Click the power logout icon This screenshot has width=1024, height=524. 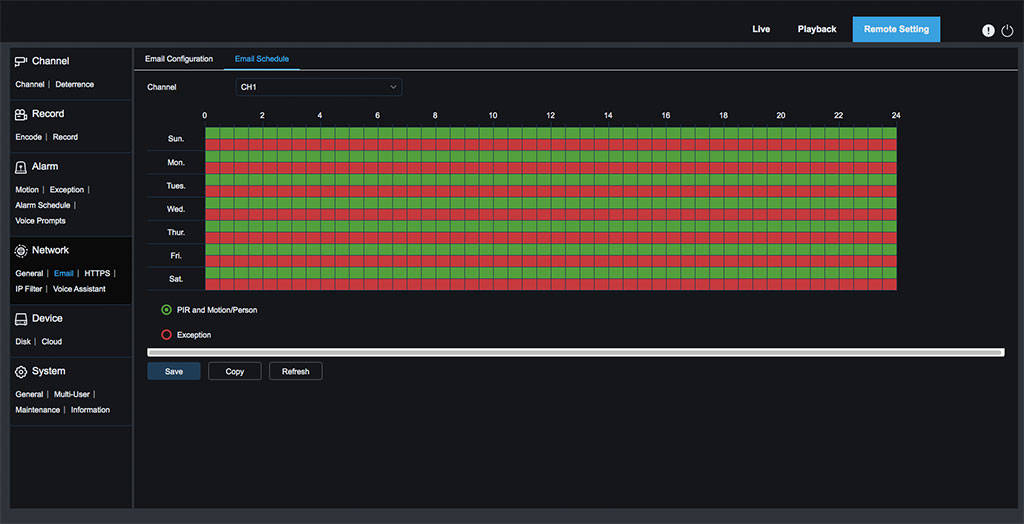[x=1007, y=30]
